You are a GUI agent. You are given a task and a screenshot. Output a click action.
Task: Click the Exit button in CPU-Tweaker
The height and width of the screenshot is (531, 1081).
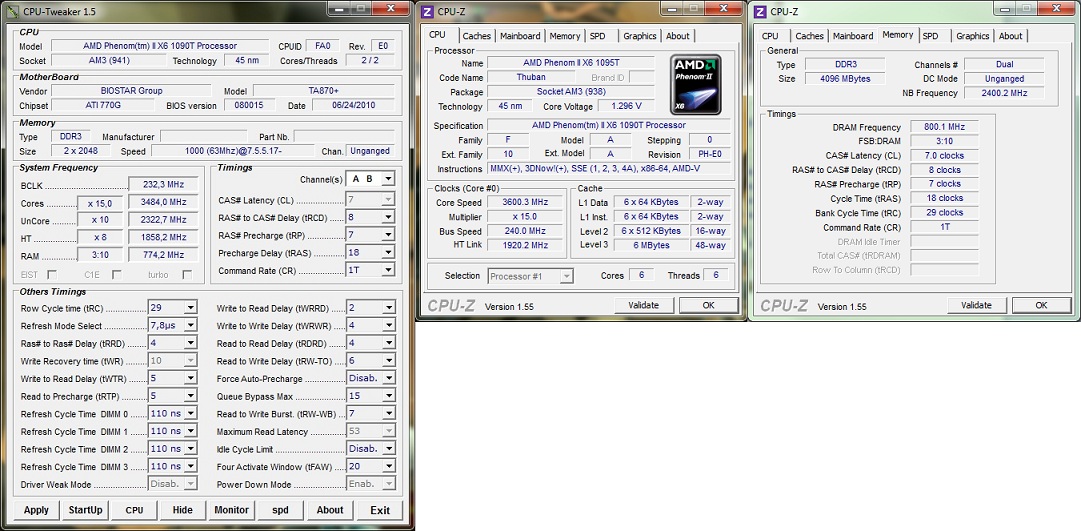pyautogui.click(x=380, y=510)
